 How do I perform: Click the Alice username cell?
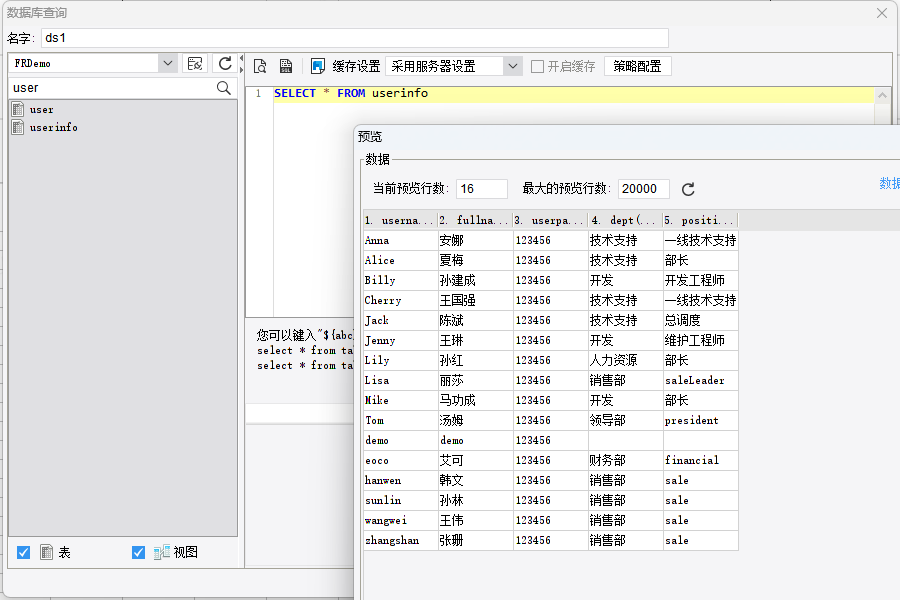pyautogui.click(x=401, y=261)
